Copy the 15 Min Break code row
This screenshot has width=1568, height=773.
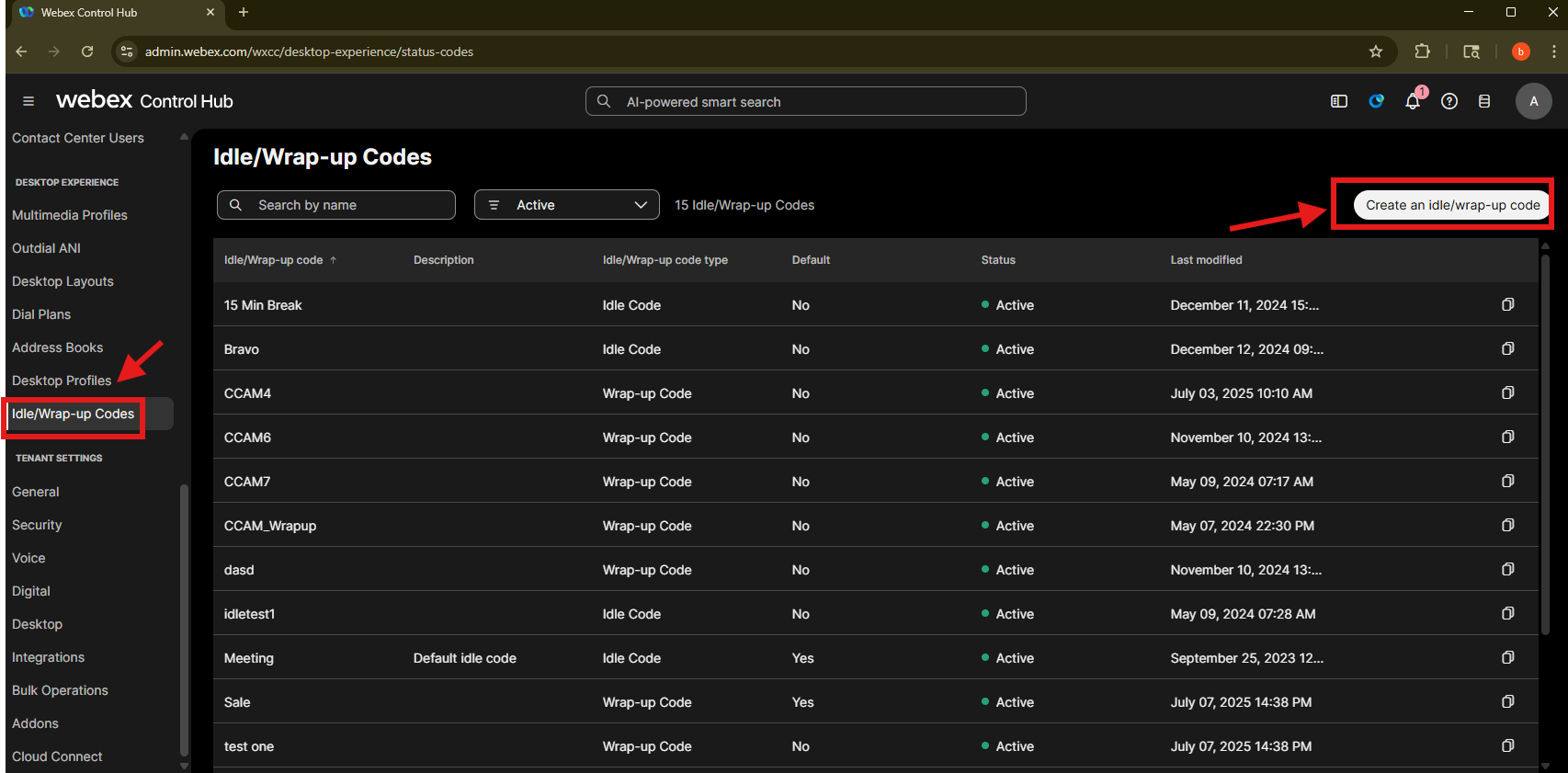tap(1508, 304)
